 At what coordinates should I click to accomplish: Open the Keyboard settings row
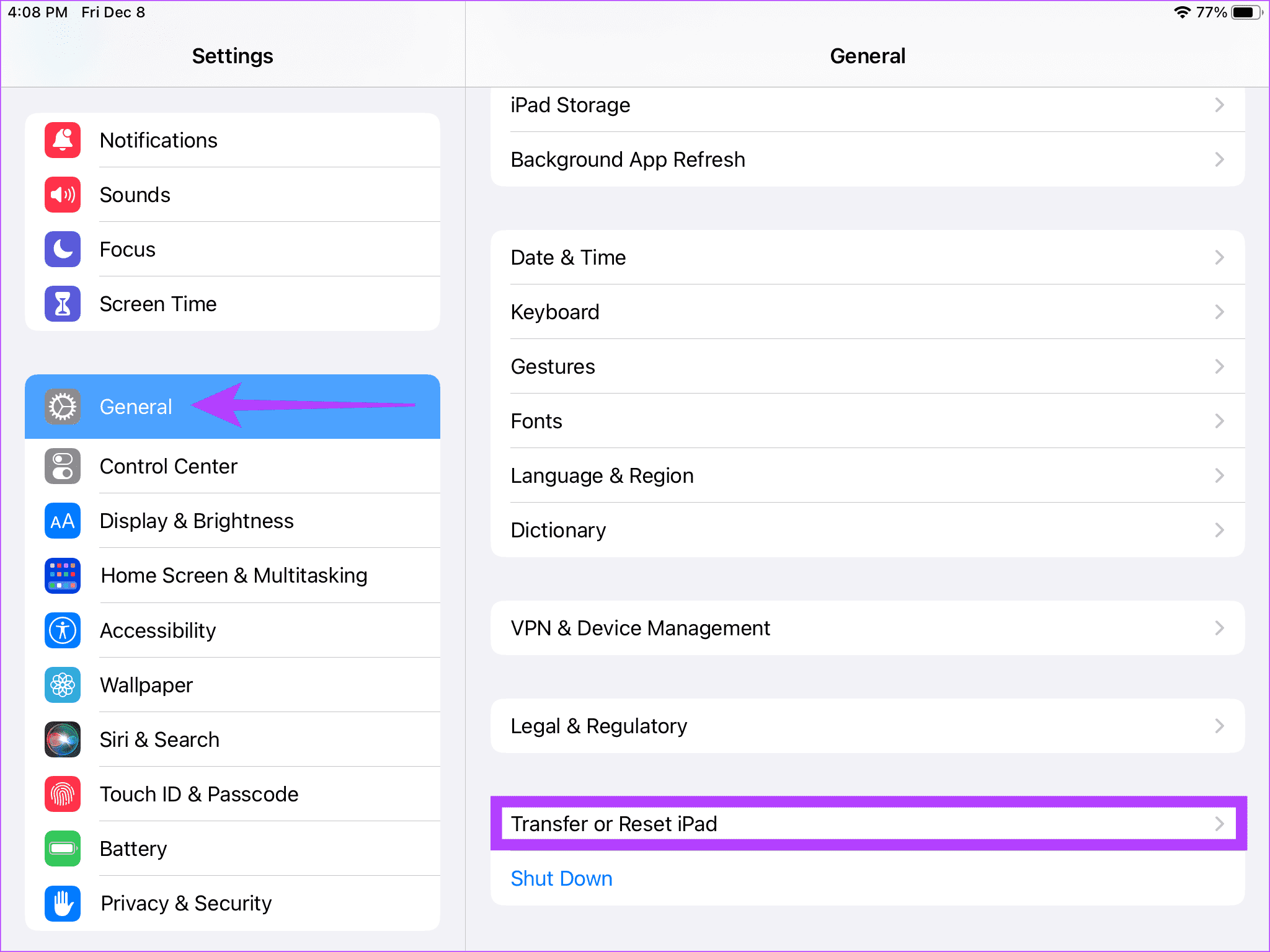pos(555,312)
